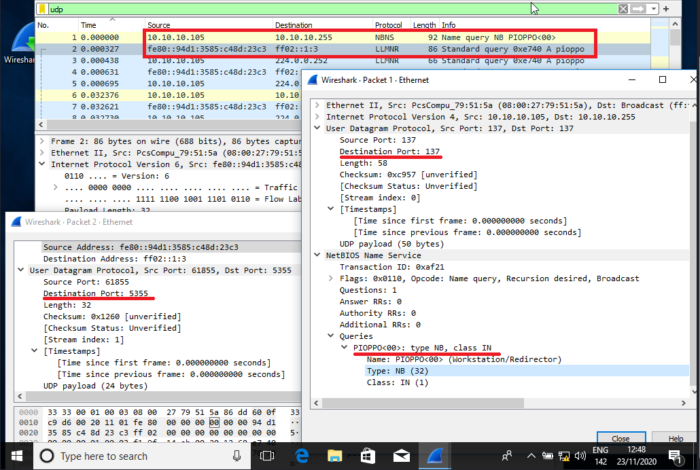
Task: Select Name: PIOPPO<00> Workstation/Redirector line
Action: pyautogui.click(x=464, y=359)
